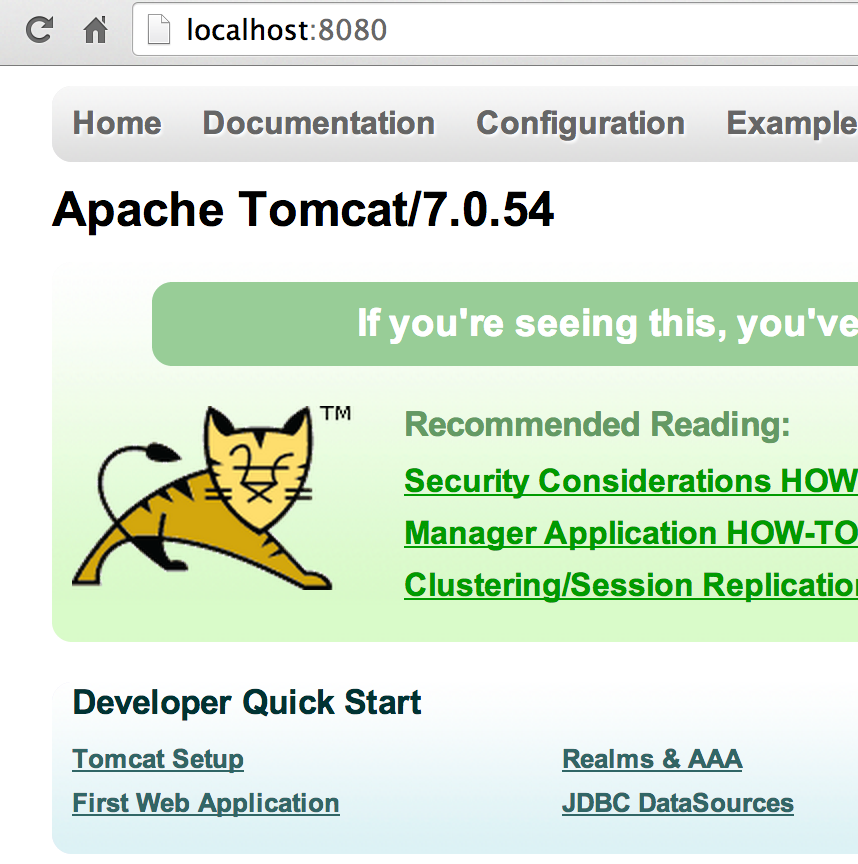Select the Home navigation tab

pos(116,123)
